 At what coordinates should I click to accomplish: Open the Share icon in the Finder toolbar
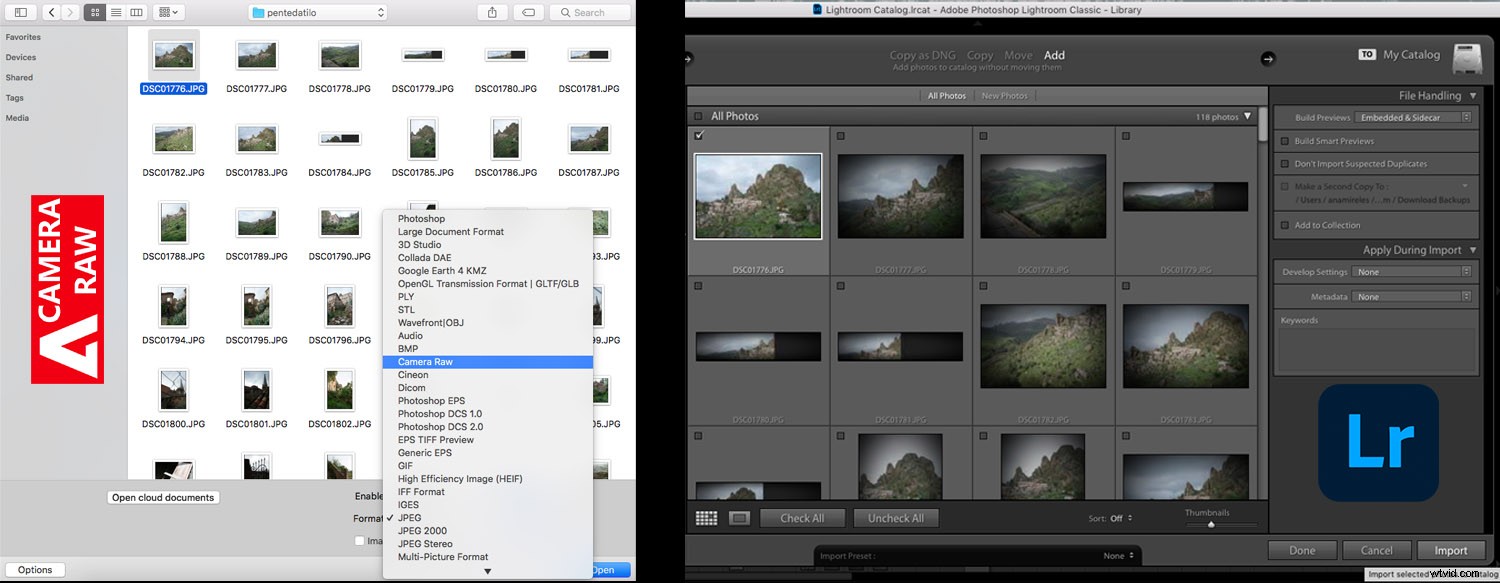pos(490,12)
